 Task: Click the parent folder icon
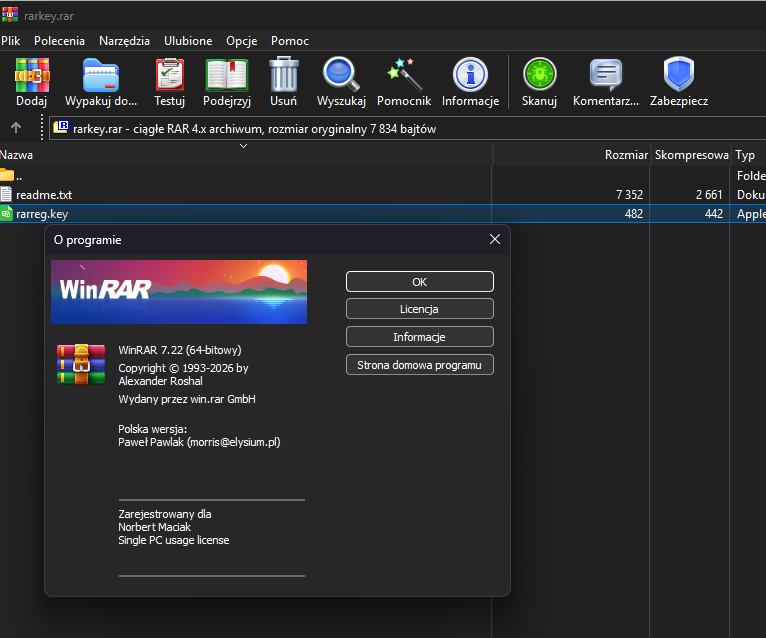click(x=7, y=174)
